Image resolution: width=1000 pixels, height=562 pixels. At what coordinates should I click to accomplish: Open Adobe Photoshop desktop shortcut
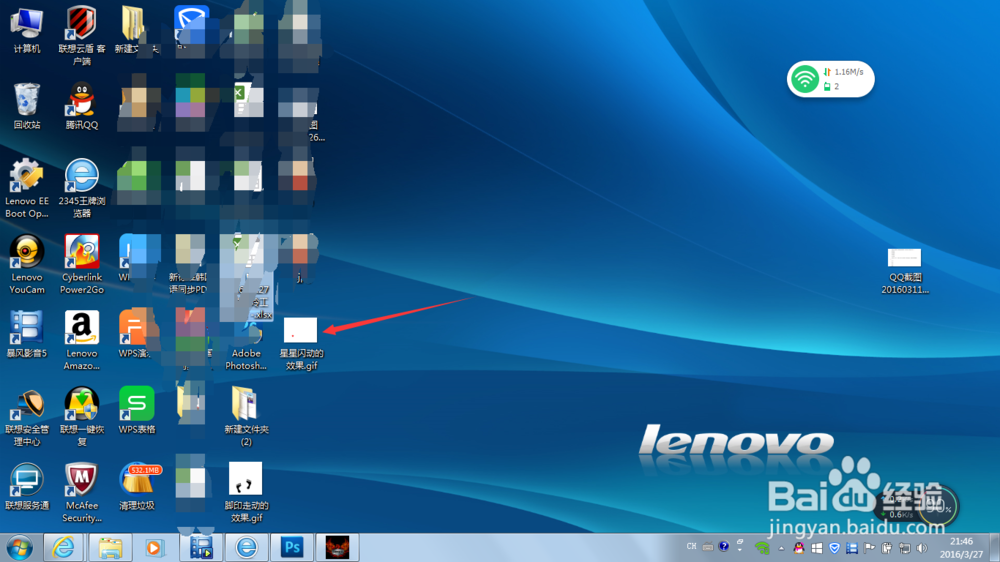click(246, 345)
